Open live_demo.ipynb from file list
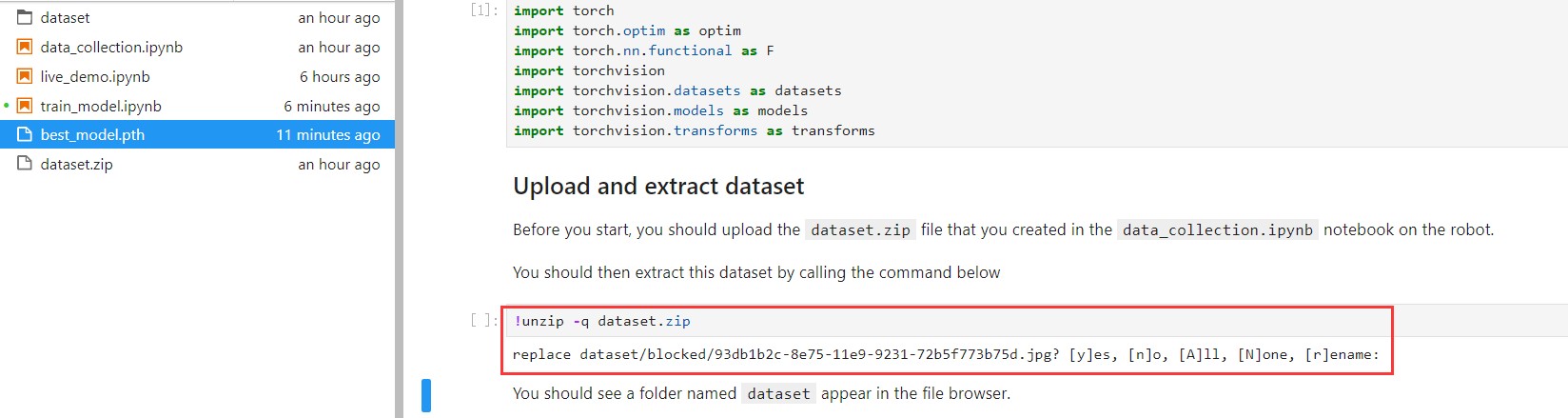 tap(197, 76)
